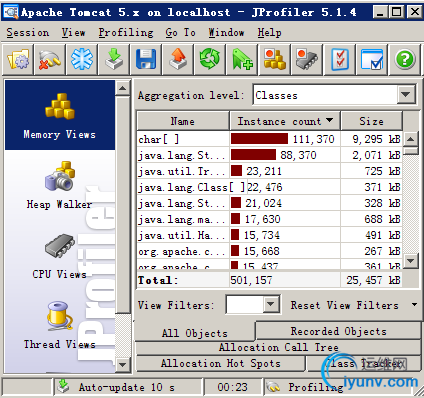Image resolution: width=424 pixels, height=398 pixels.
Task: Open the Session menu
Action: pyautogui.click(x=28, y=32)
